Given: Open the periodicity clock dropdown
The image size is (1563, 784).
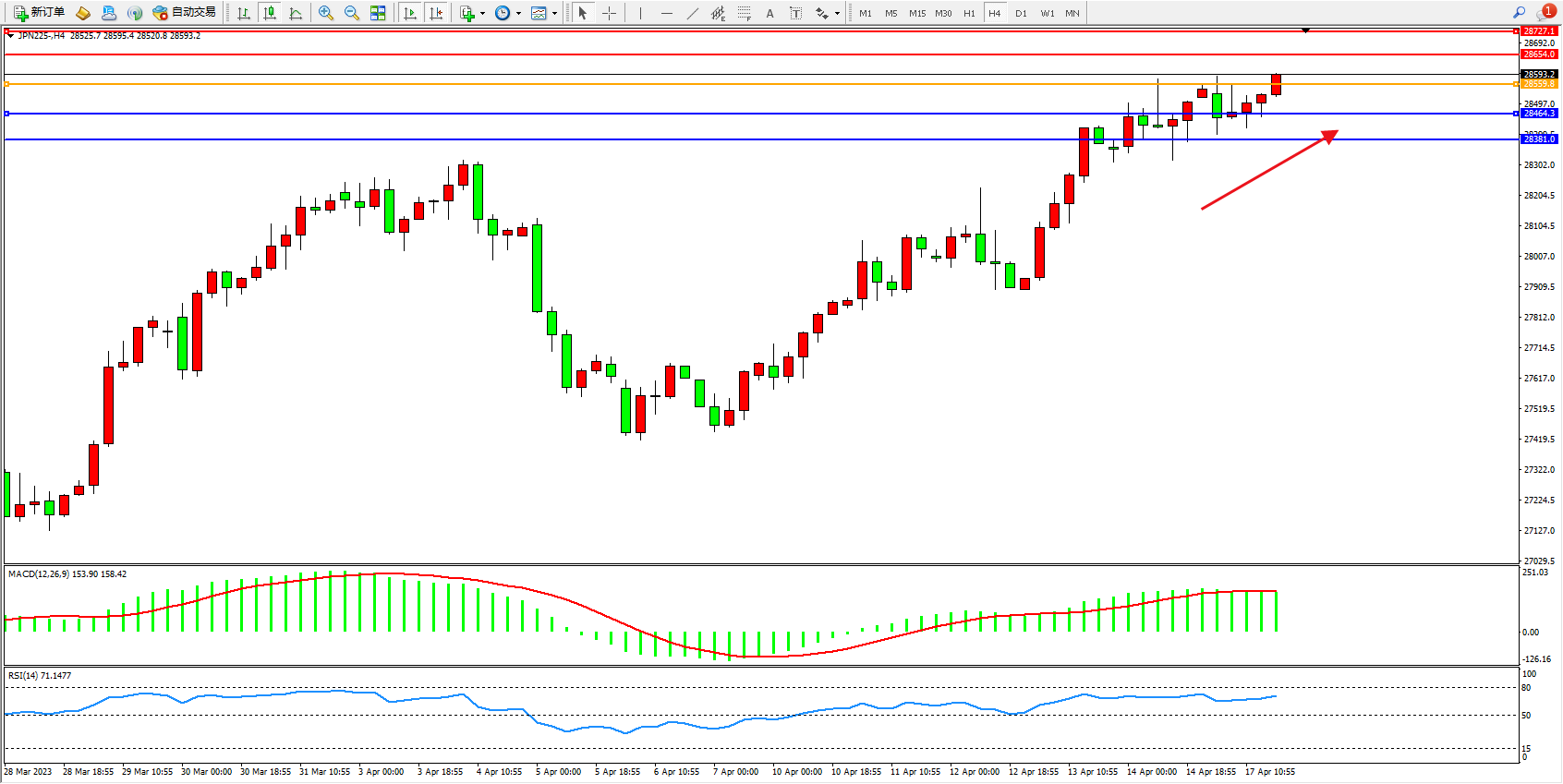Looking at the screenshot, I should click(x=518, y=13).
